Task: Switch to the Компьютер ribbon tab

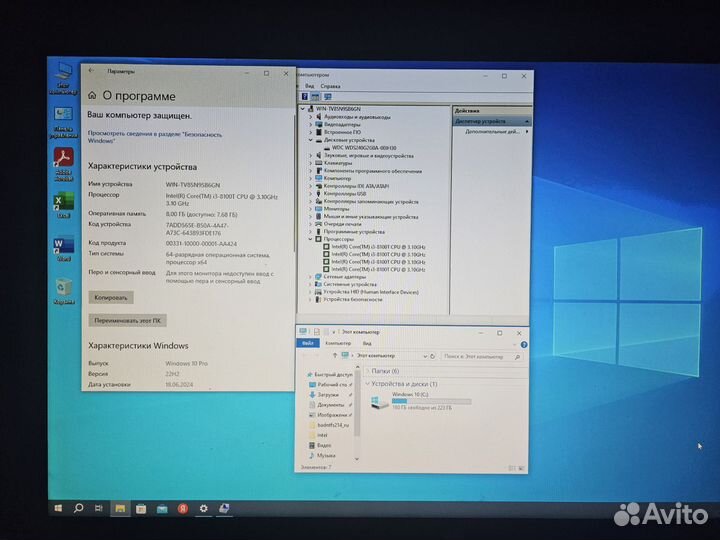Action: tap(333, 343)
